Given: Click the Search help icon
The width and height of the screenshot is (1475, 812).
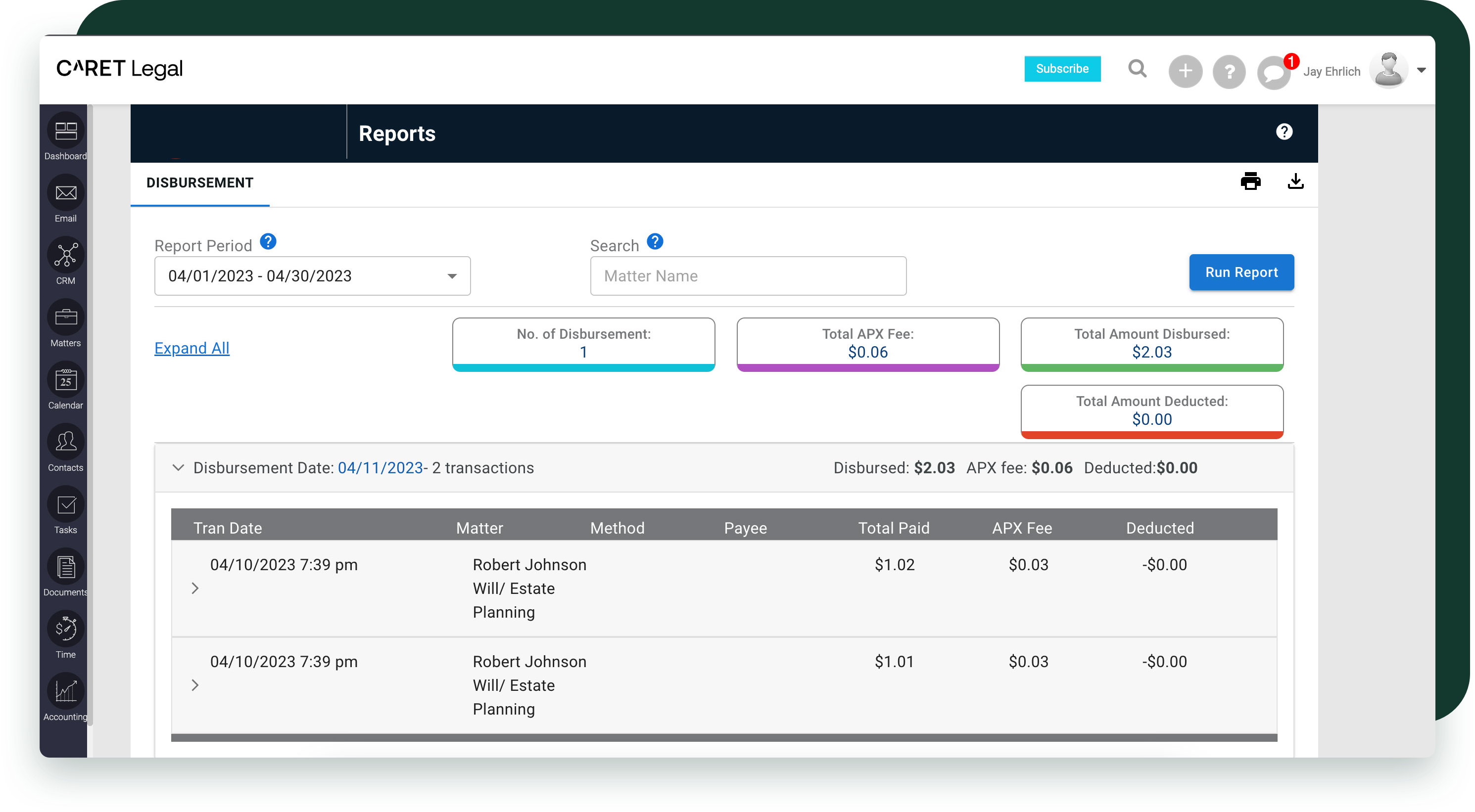Looking at the screenshot, I should [x=655, y=242].
